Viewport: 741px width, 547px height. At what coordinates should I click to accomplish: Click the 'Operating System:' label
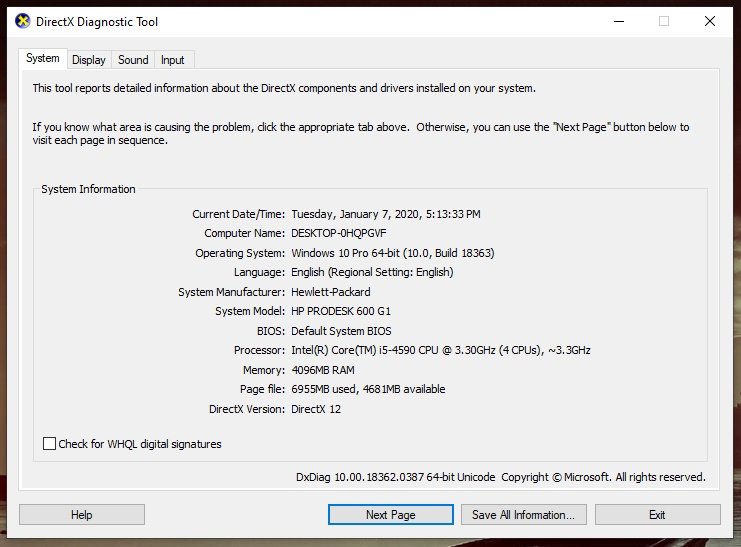click(240, 253)
